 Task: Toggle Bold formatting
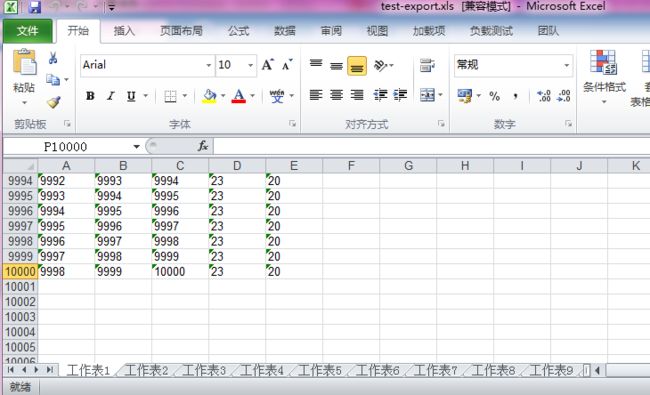90,96
